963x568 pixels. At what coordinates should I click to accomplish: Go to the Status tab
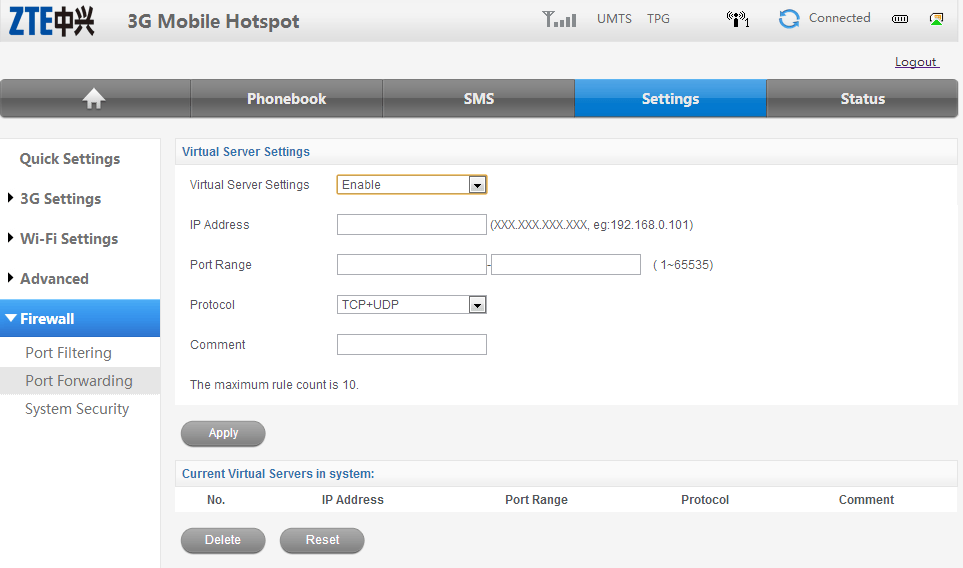[x=862, y=99]
